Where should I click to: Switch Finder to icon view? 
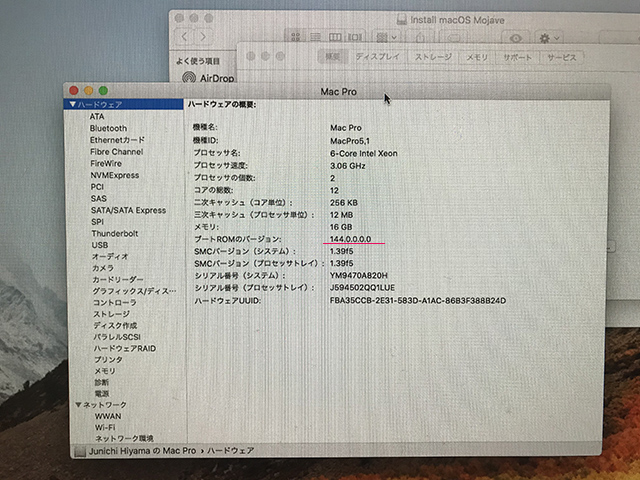coord(296,37)
